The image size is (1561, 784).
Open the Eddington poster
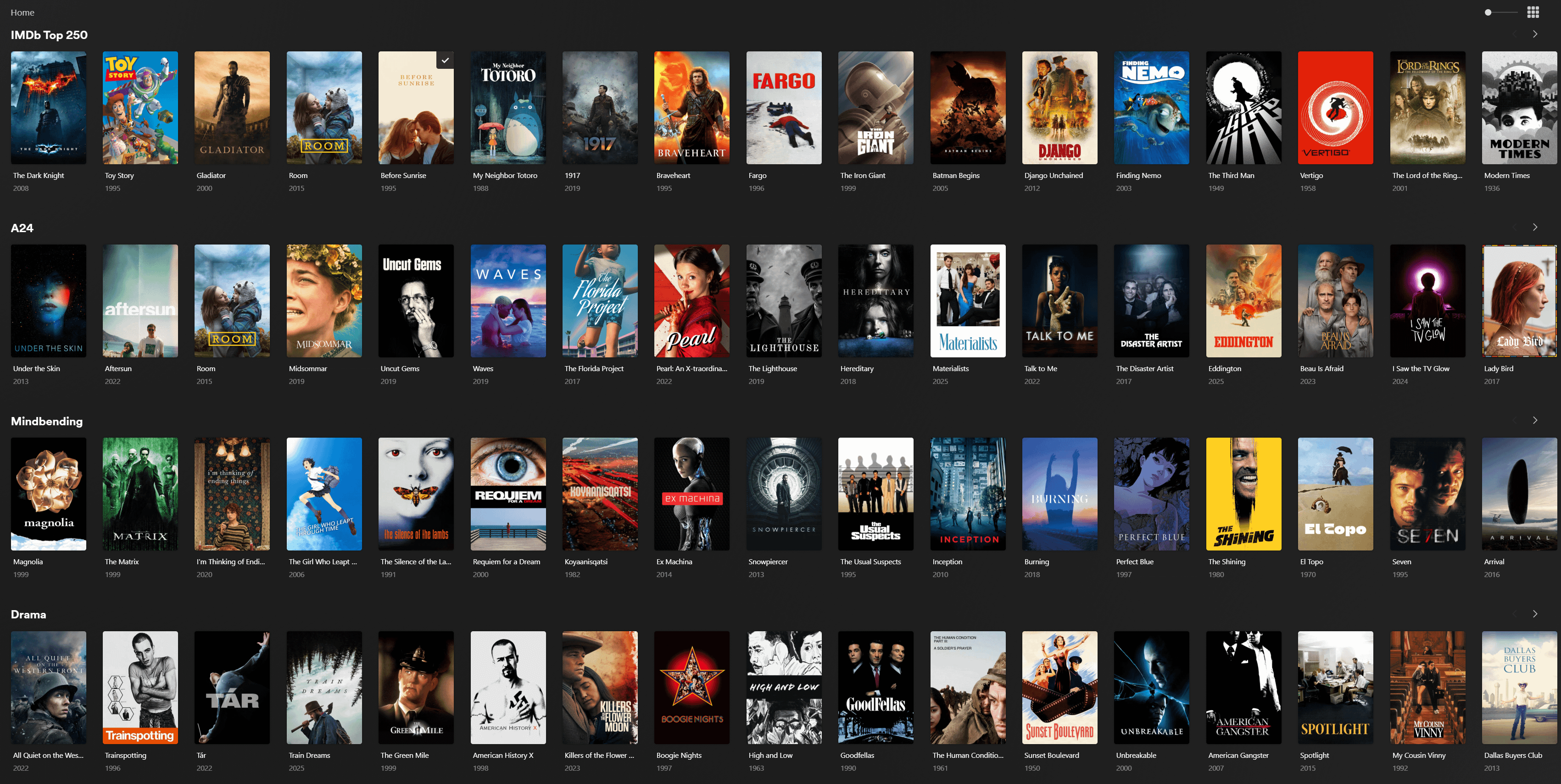click(x=1243, y=301)
